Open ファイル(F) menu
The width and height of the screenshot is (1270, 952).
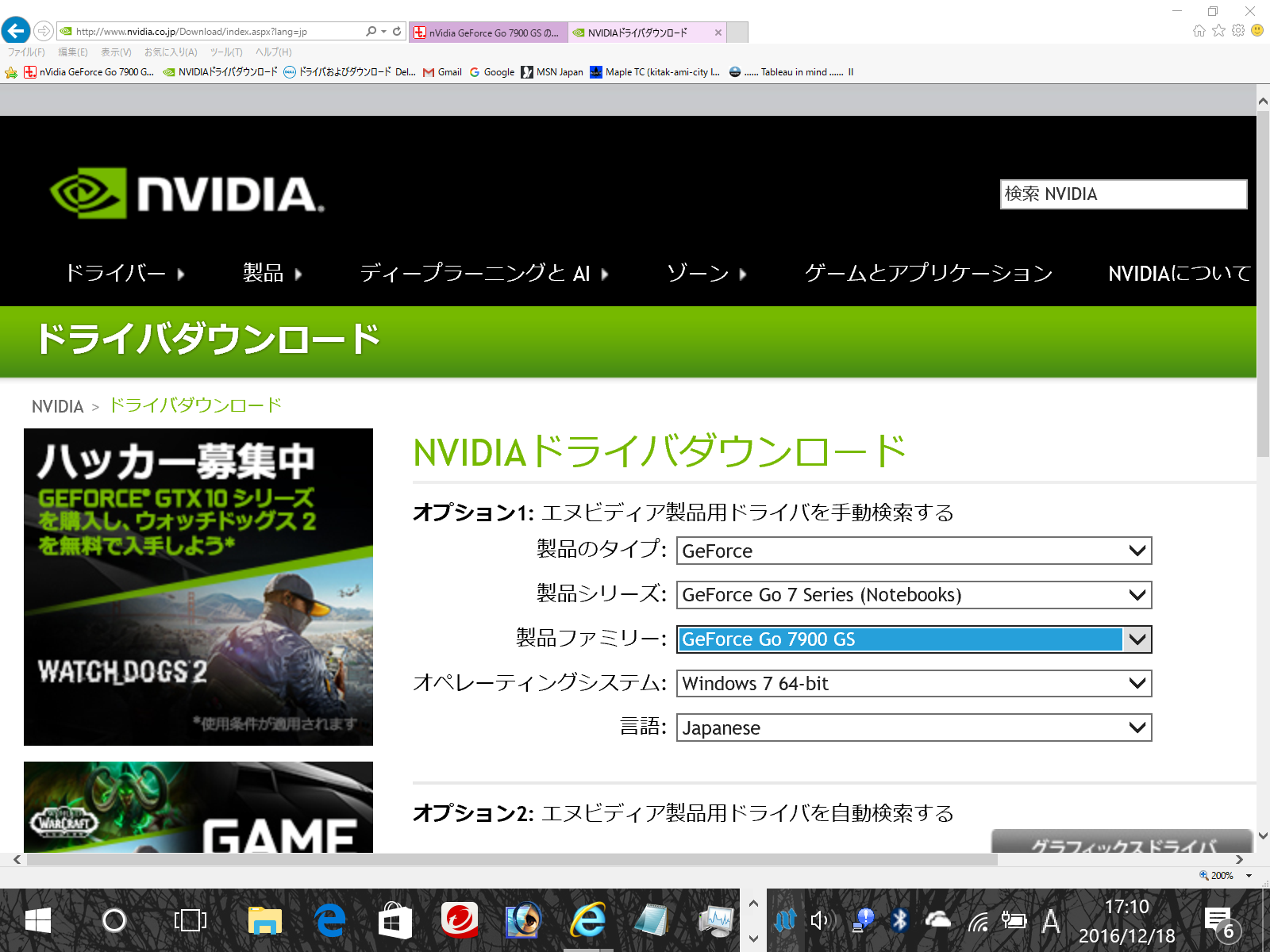coord(26,52)
